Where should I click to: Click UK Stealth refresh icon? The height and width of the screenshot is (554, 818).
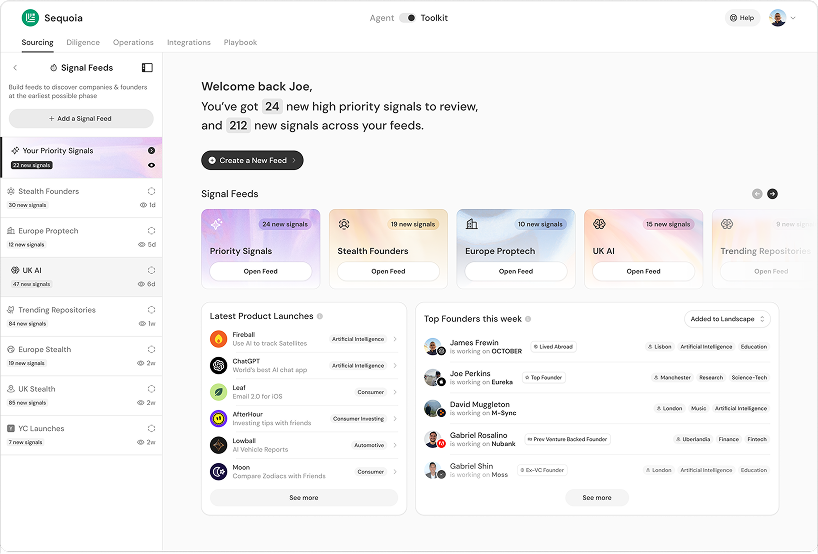151,389
